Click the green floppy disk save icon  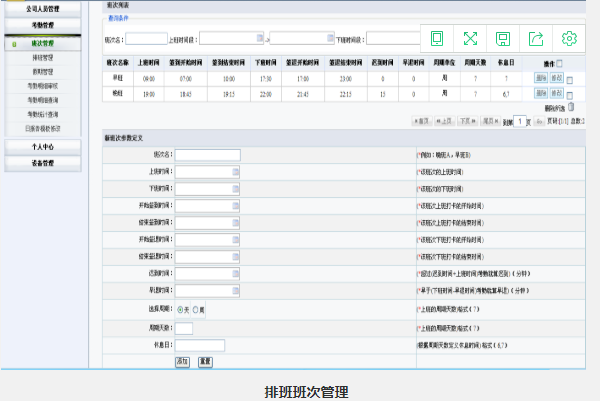click(x=503, y=39)
